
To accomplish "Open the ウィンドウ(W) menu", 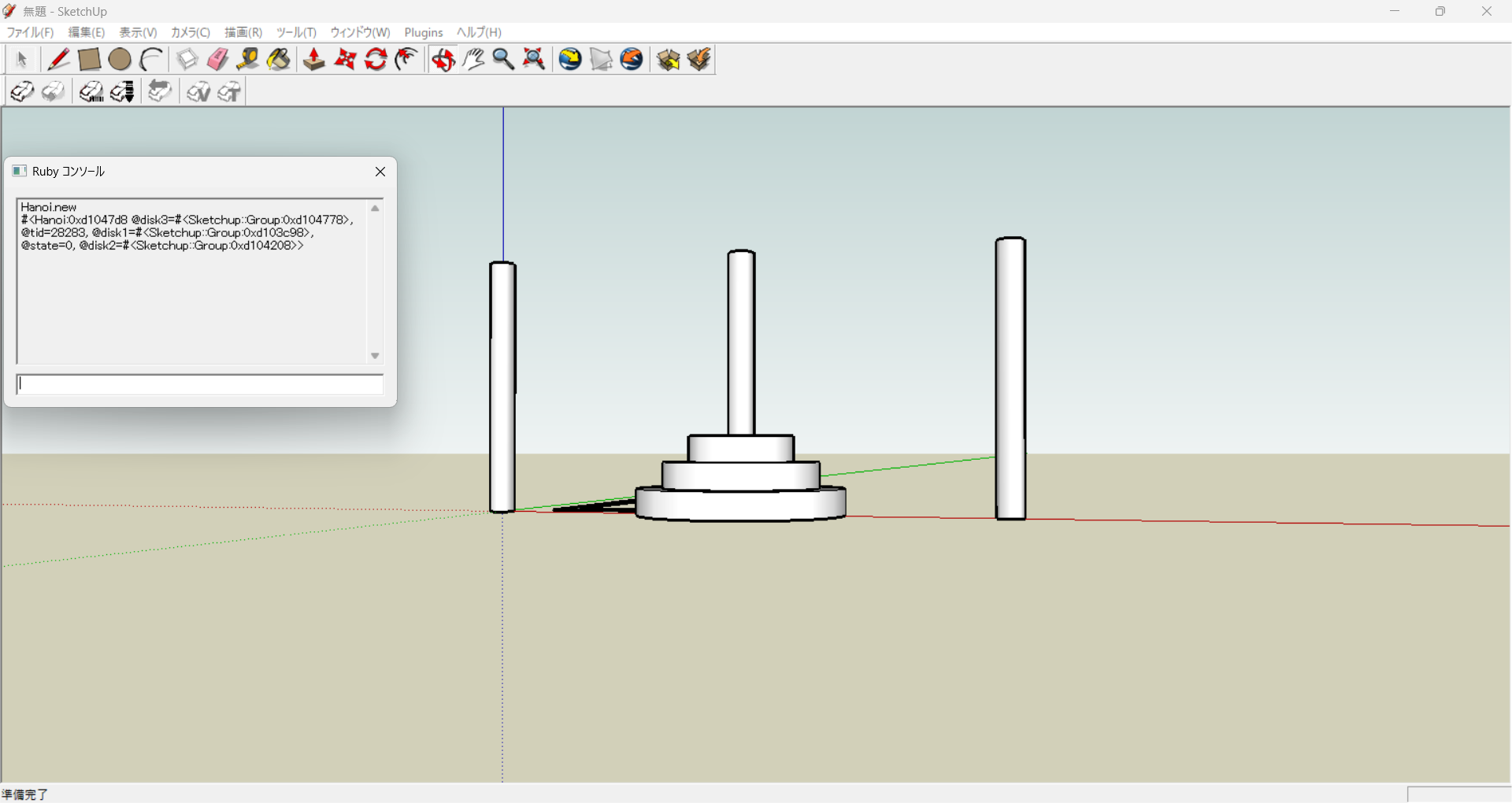I will (360, 32).
